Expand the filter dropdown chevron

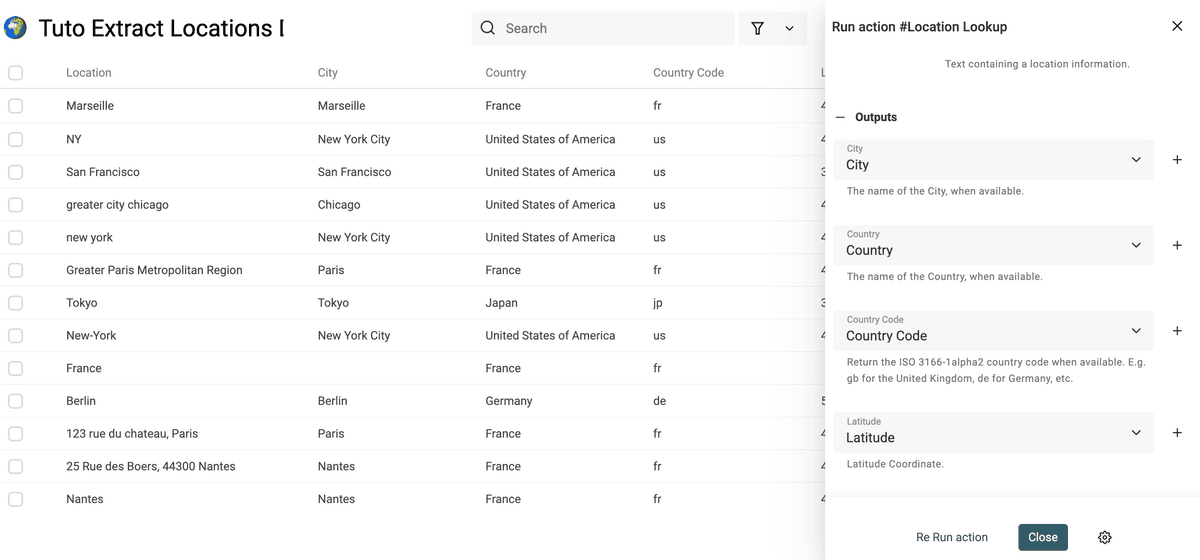pos(789,28)
